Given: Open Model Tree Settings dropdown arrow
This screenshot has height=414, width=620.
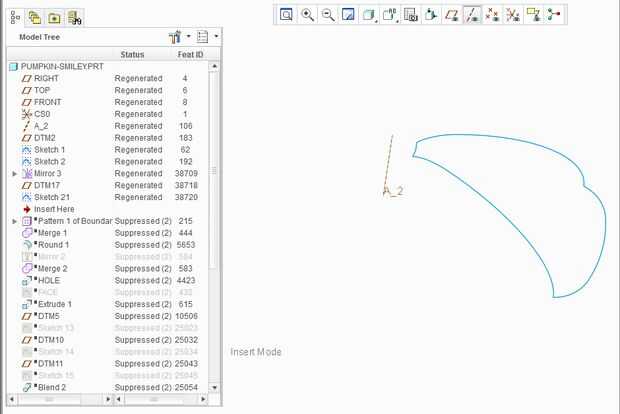Looking at the screenshot, I should (189, 36).
